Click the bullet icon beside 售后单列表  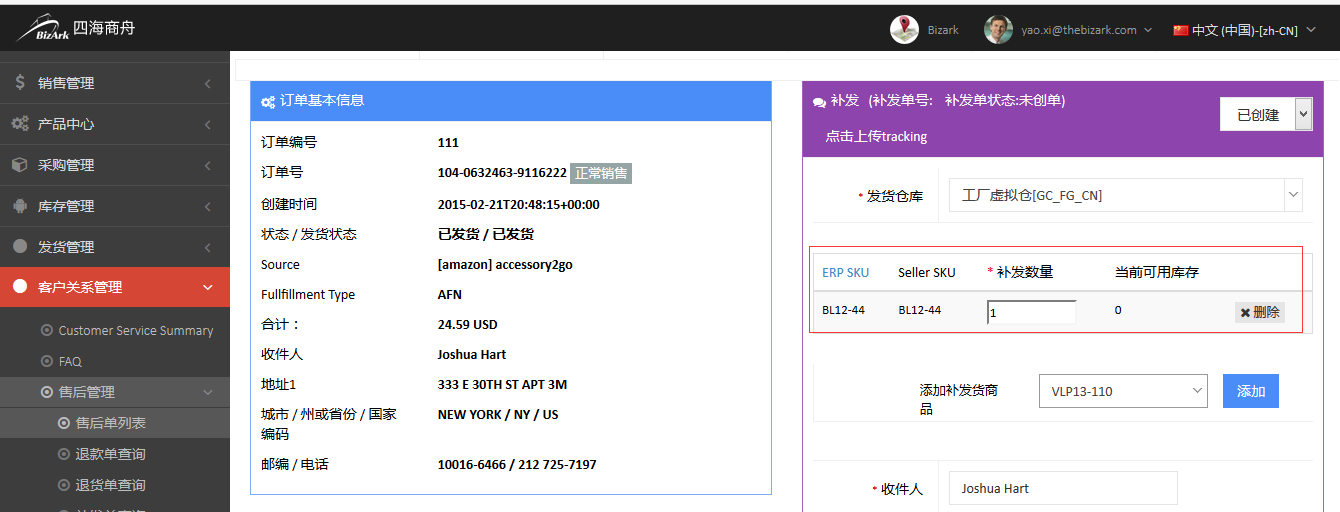(64, 423)
